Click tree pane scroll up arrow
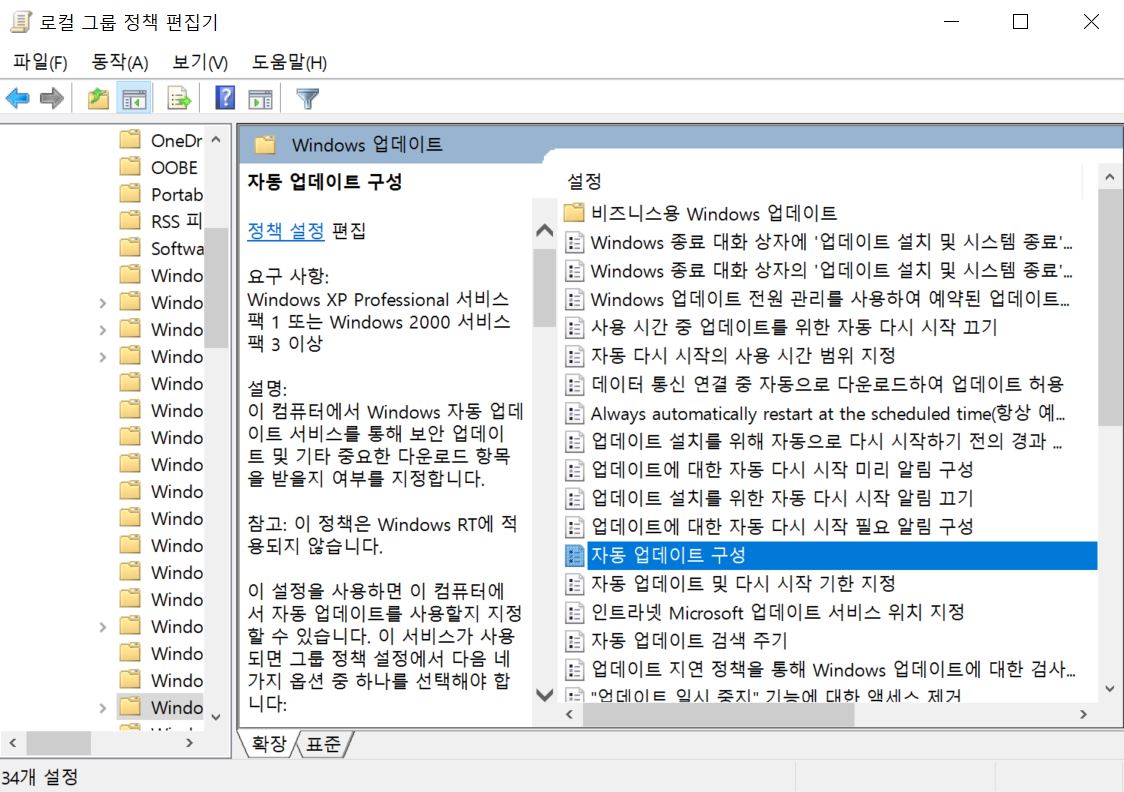The height and width of the screenshot is (792, 1124). (x=216, y=140)
